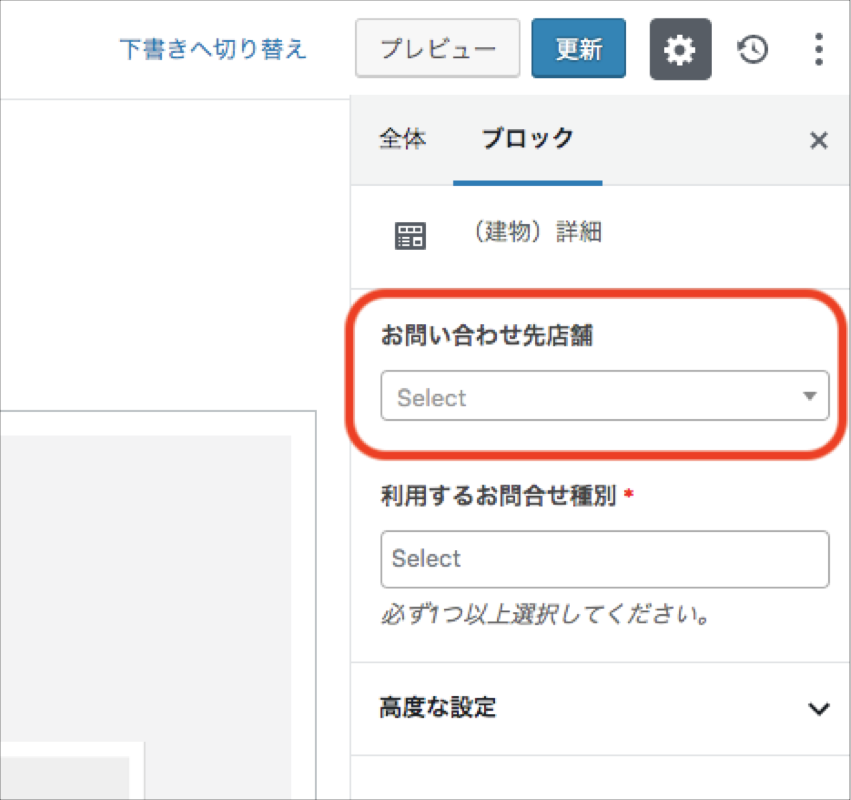Click the (建物)詳細 block type icon
This screenshot has height=800, width=851.
point(410,236)
